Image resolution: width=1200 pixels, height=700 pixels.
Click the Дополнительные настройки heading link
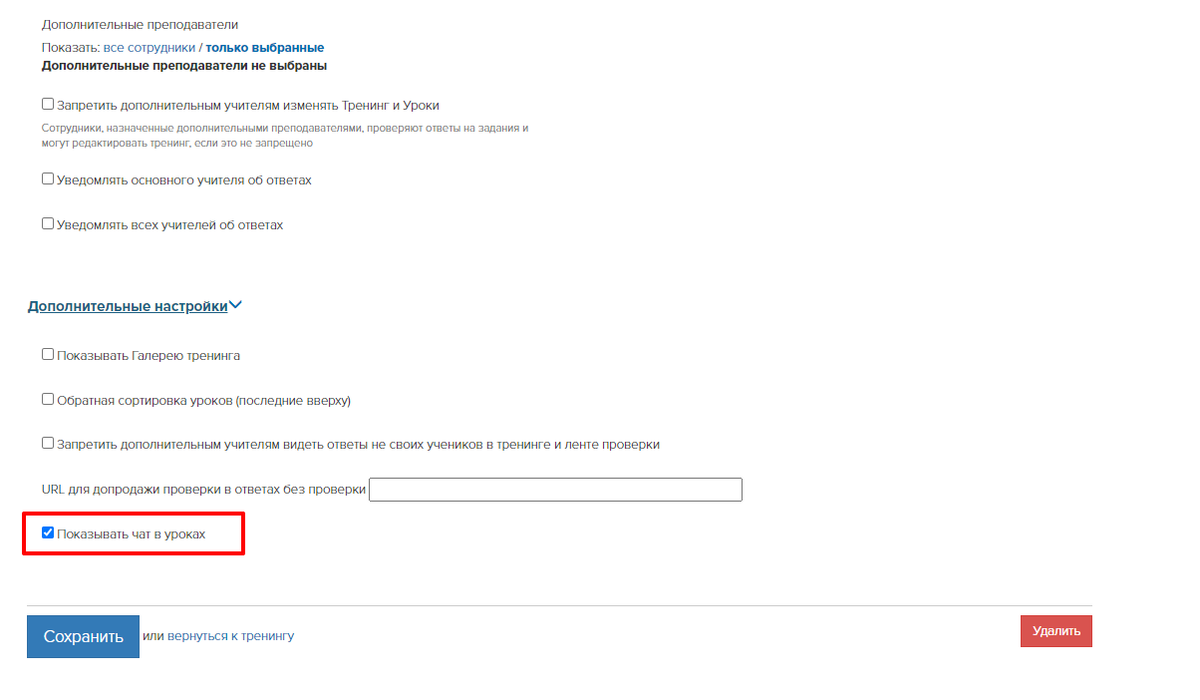[x=128, y=306]
